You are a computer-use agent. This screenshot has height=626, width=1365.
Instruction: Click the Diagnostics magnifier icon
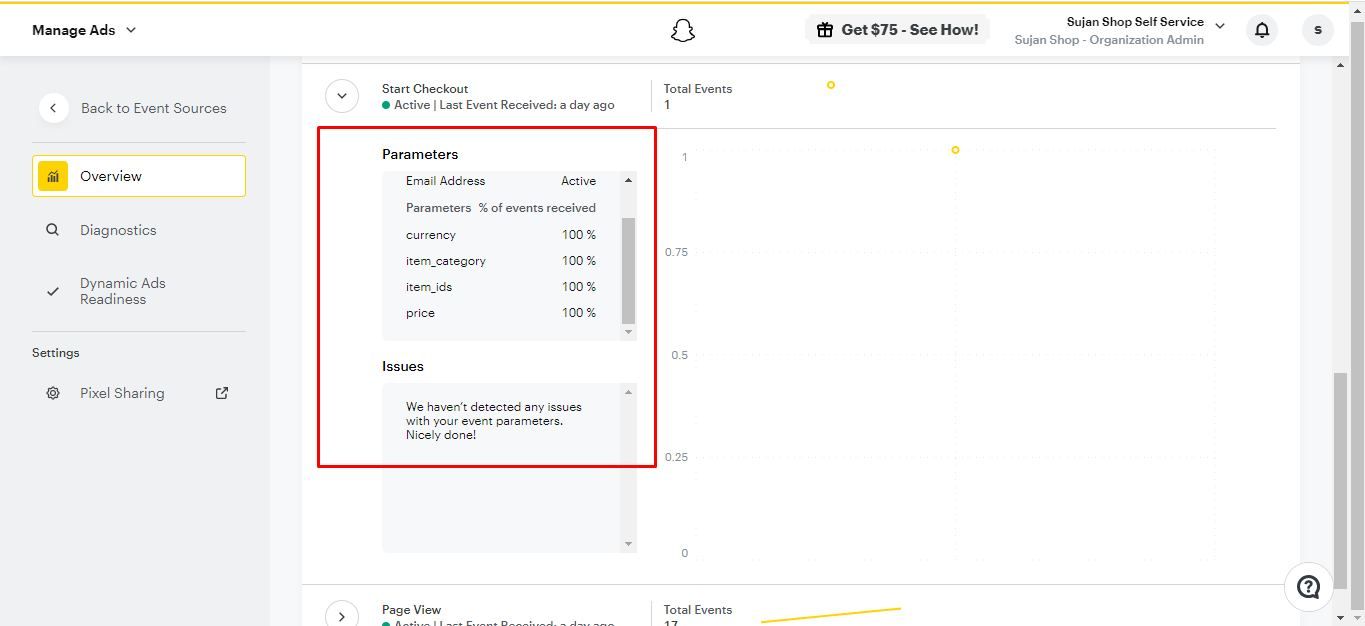tap(53, 230)
